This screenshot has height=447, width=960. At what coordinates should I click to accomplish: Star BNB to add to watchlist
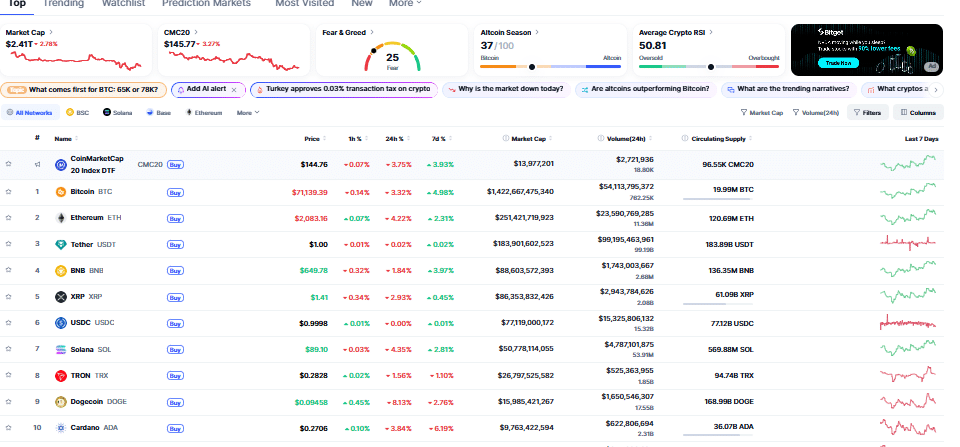[x=9, y=270]
